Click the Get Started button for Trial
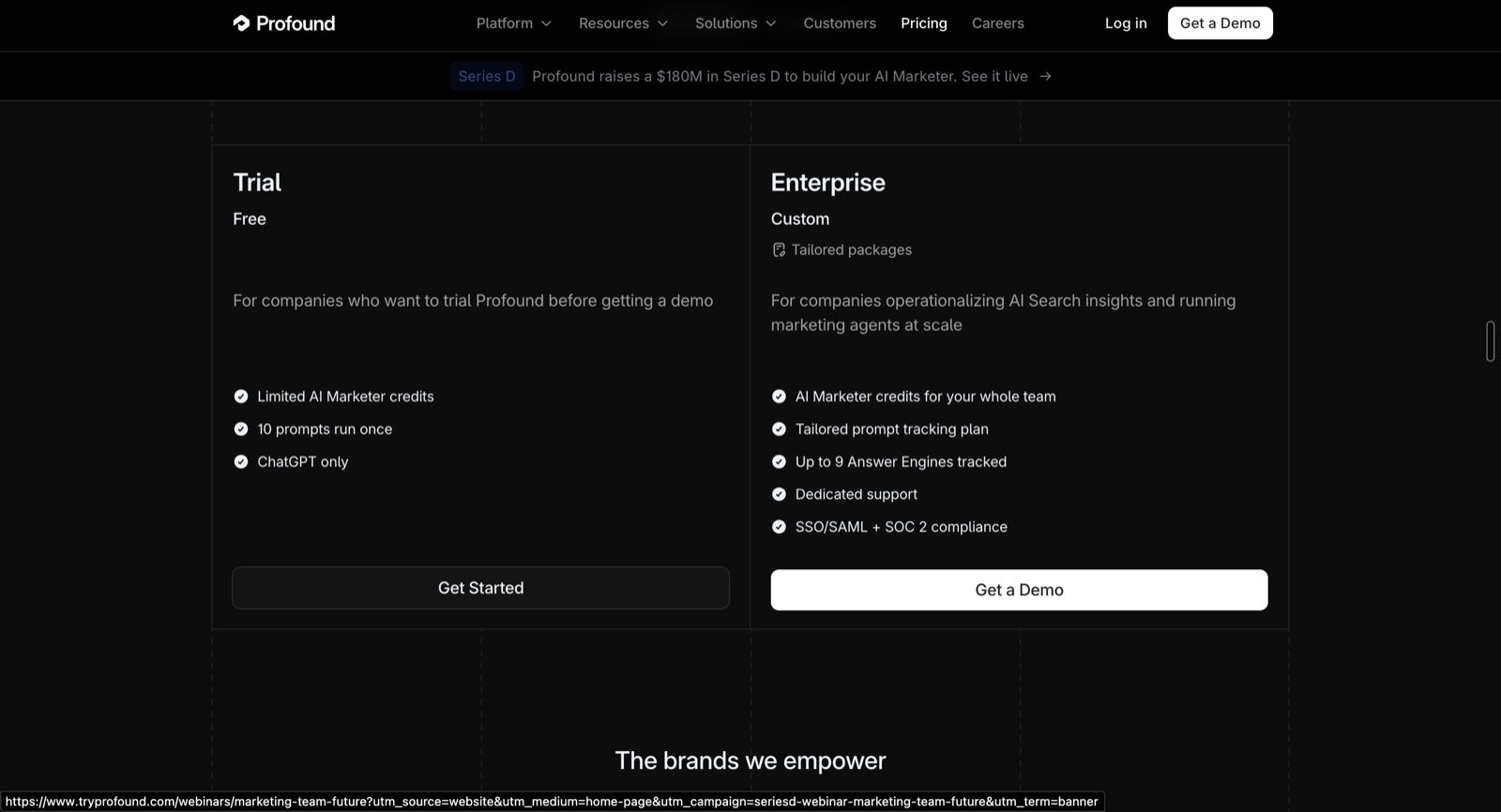The height and width of the screenshot is (812, 1501). [x=480, y=588]
